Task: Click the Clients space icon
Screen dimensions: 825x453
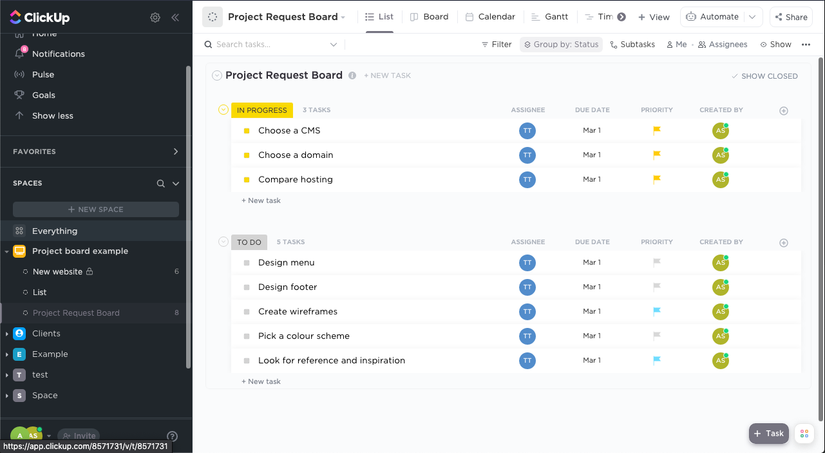Action: click(x=19, y=334)
